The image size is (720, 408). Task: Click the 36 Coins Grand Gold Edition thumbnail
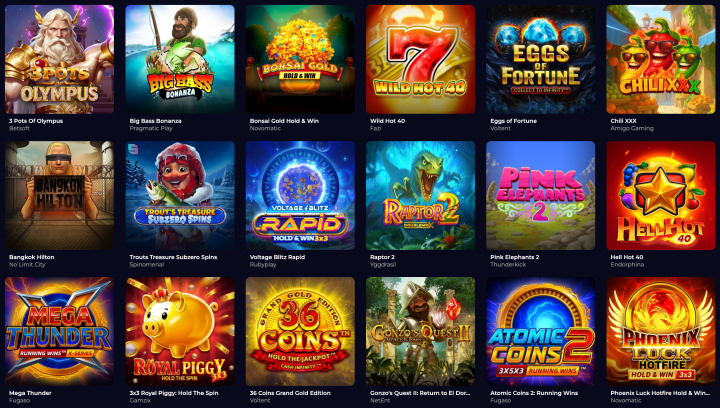click(300, 331)
